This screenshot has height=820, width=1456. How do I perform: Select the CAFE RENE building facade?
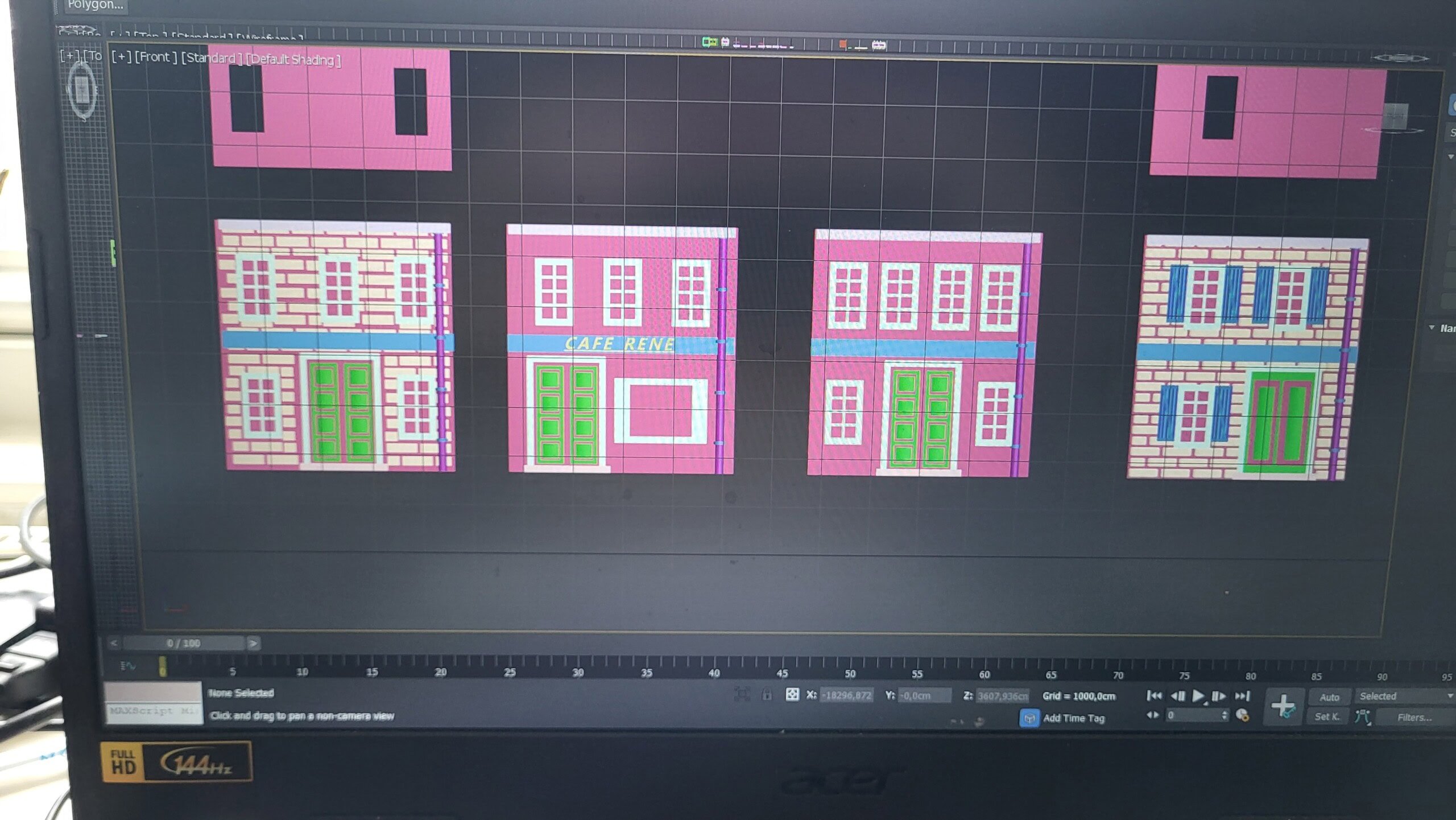[622, 349]
